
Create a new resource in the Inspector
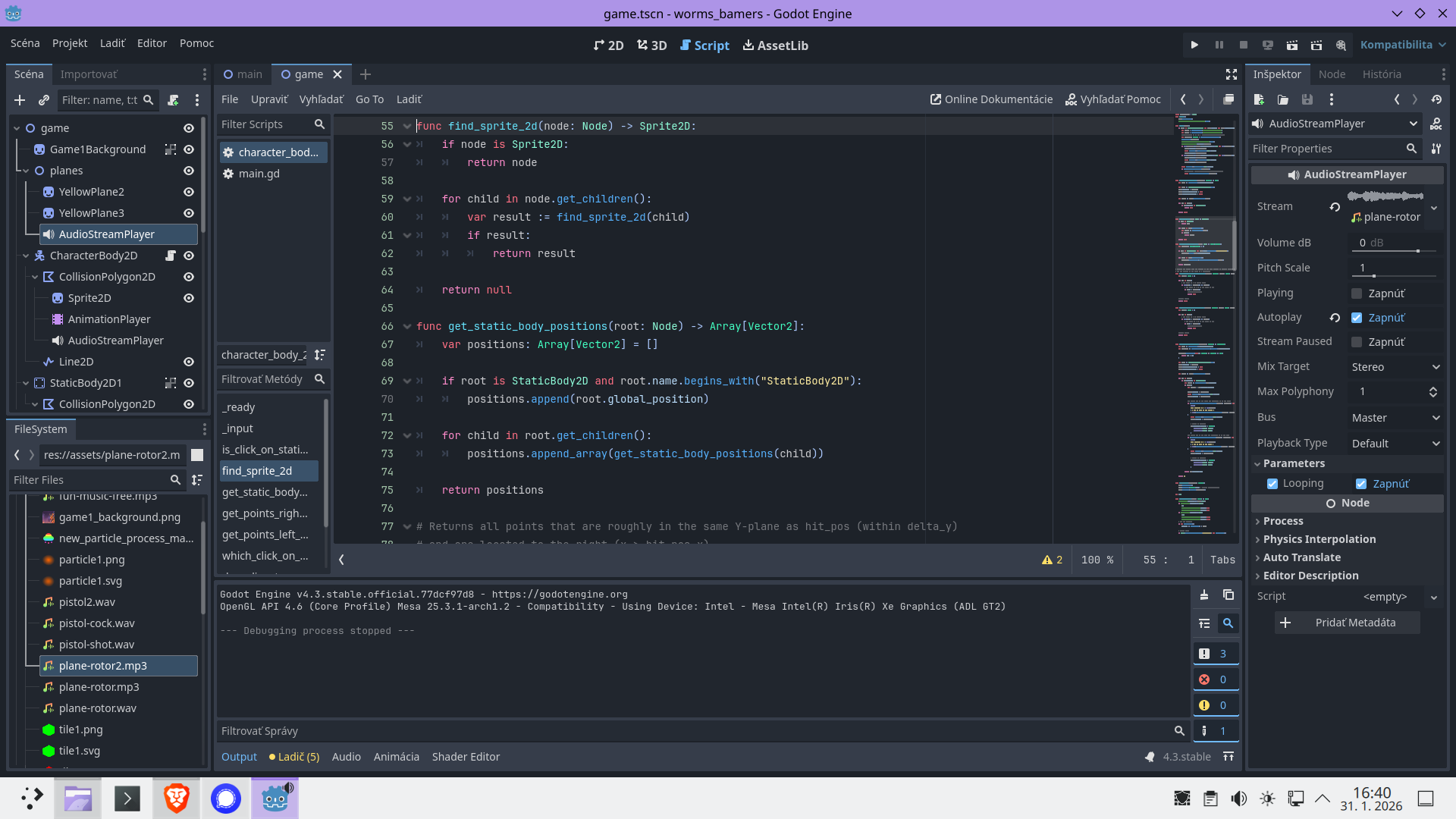[x=1259, y=99]
